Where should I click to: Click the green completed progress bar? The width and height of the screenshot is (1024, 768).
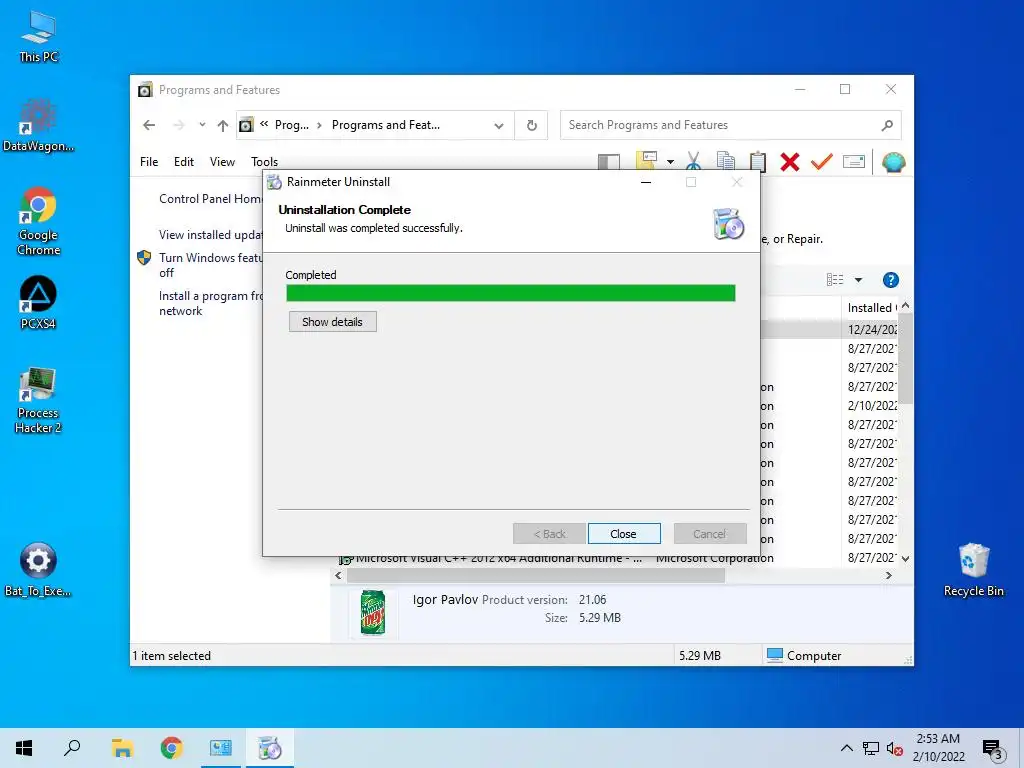coord(511,293)
